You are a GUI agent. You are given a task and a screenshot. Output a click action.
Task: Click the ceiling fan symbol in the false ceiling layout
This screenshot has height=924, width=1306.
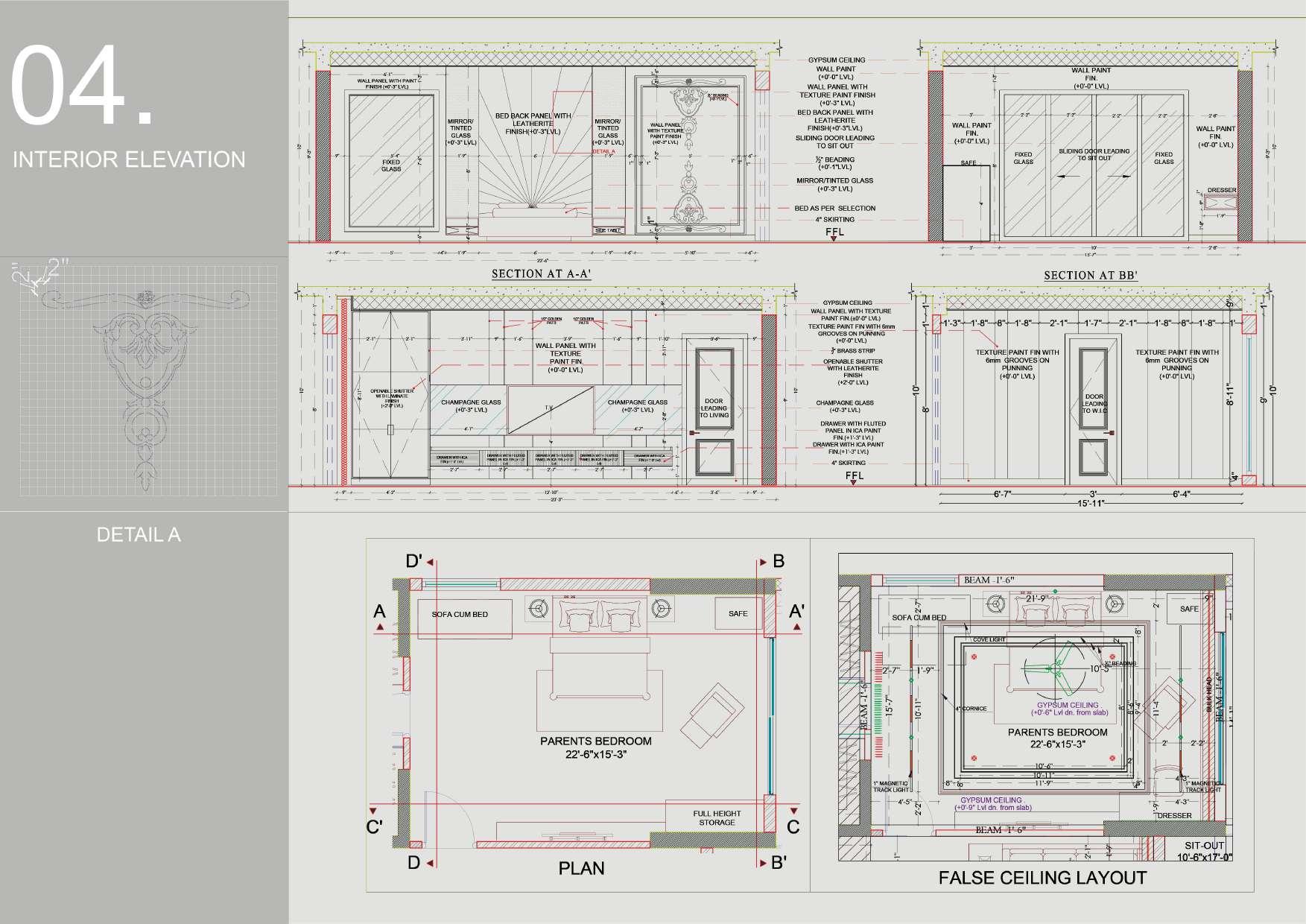1056,668
